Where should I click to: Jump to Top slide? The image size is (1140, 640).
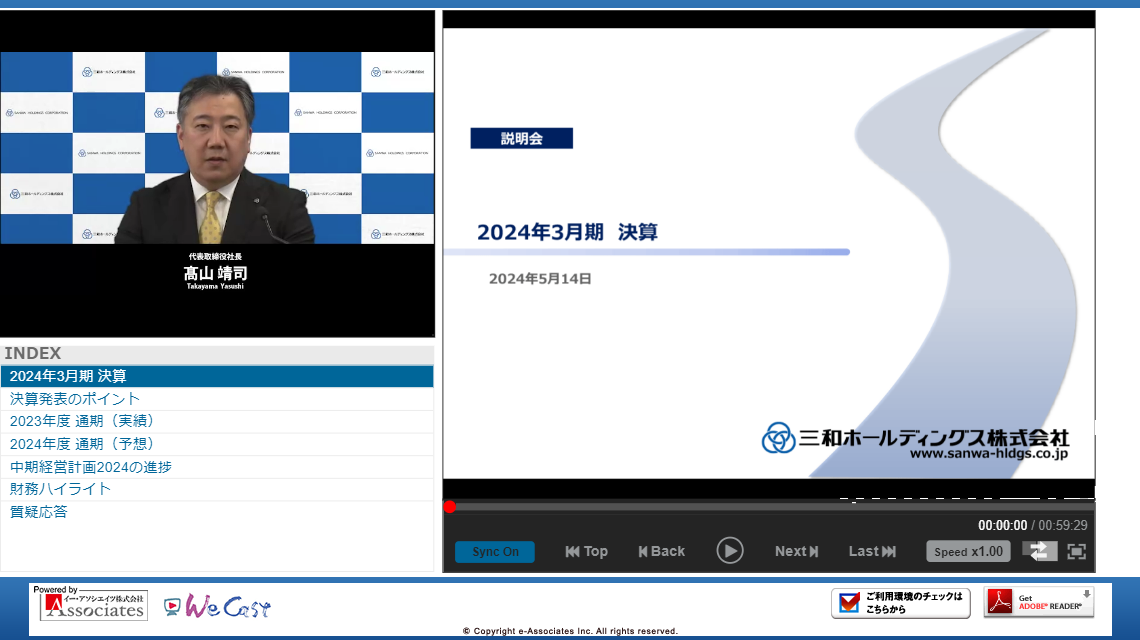click(586, 551)
